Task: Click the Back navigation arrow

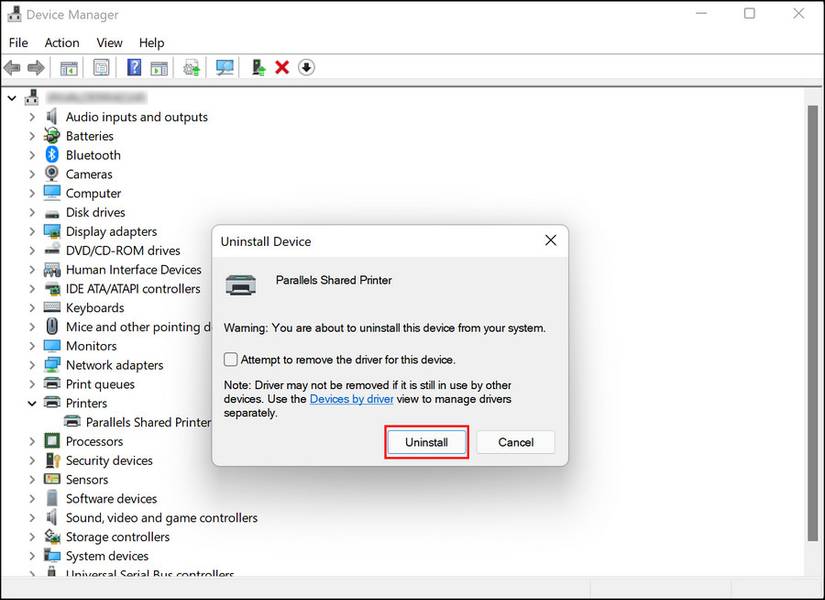Action: [11, 67]
